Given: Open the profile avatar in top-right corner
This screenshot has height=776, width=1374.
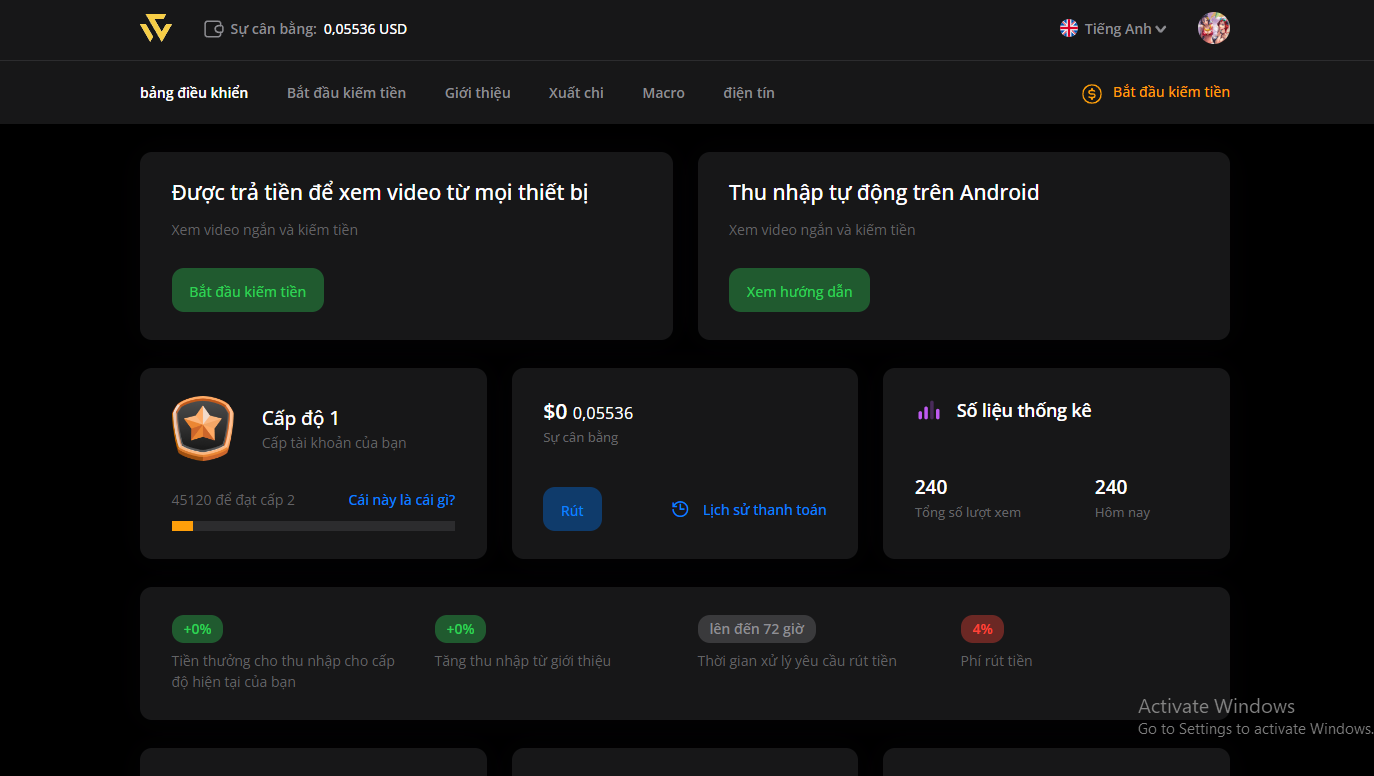Looking at the screenshot, I should (x=1213, y=28).
